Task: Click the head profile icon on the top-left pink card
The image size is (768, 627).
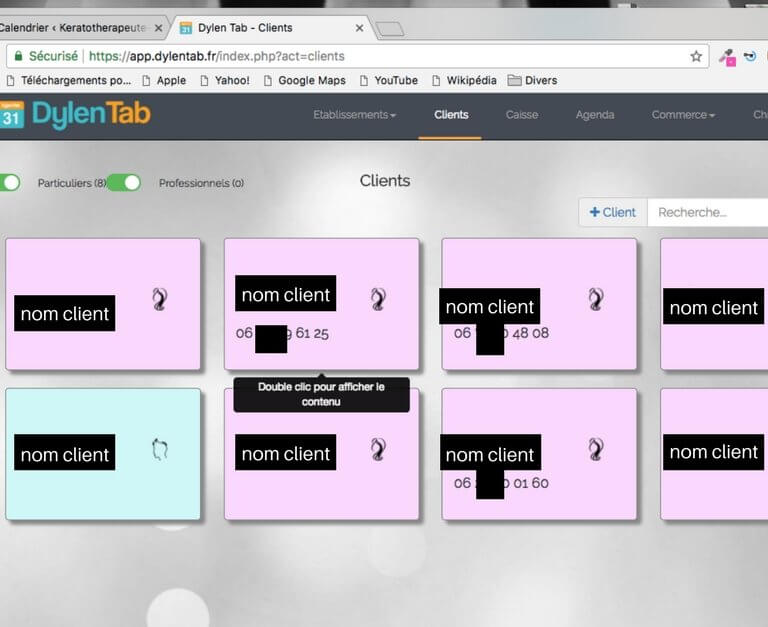Action: 160,298
